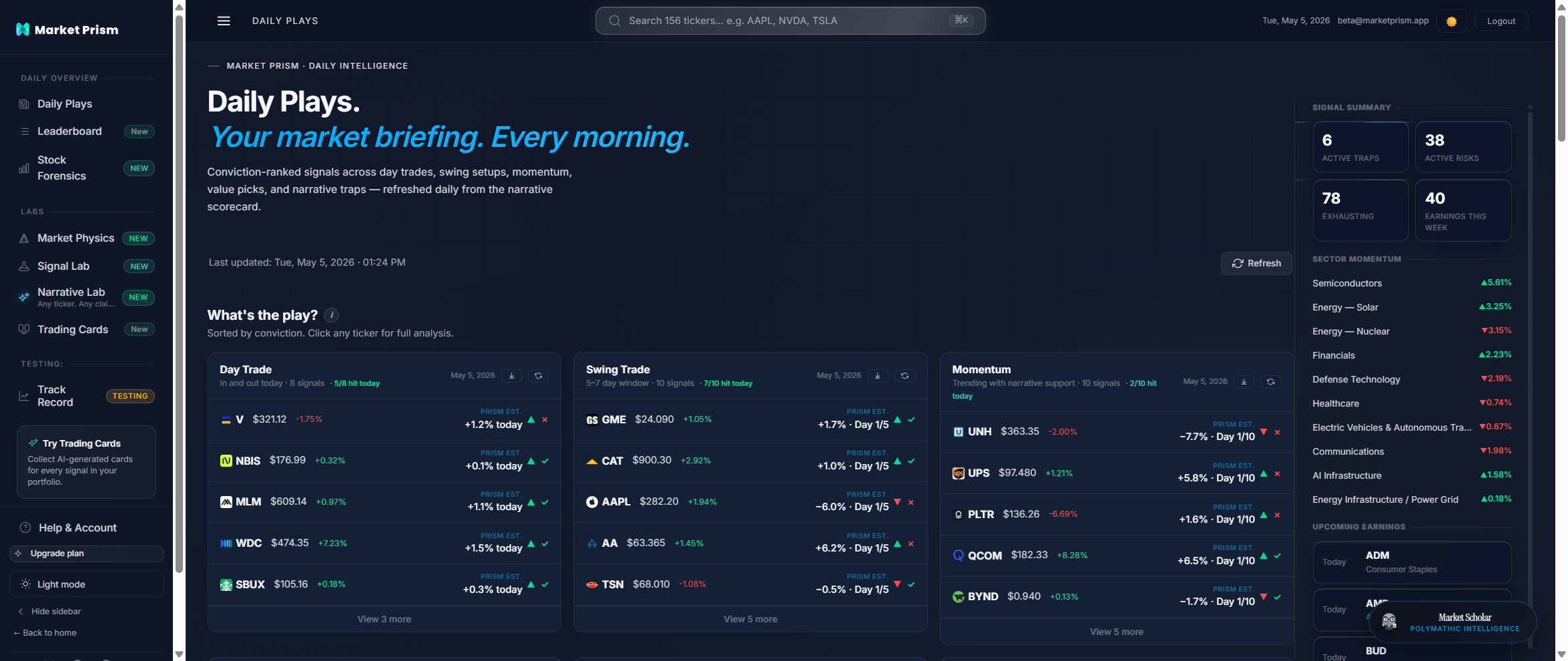
Task: Click the AAPL ticker logo icon
Action: (592, 502)
